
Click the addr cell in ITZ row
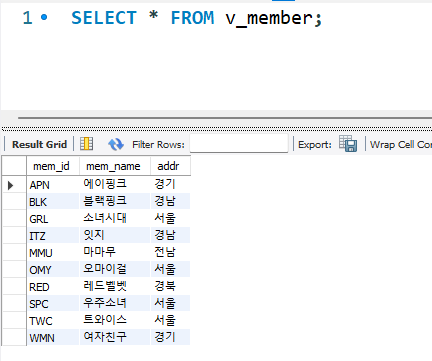170,235
